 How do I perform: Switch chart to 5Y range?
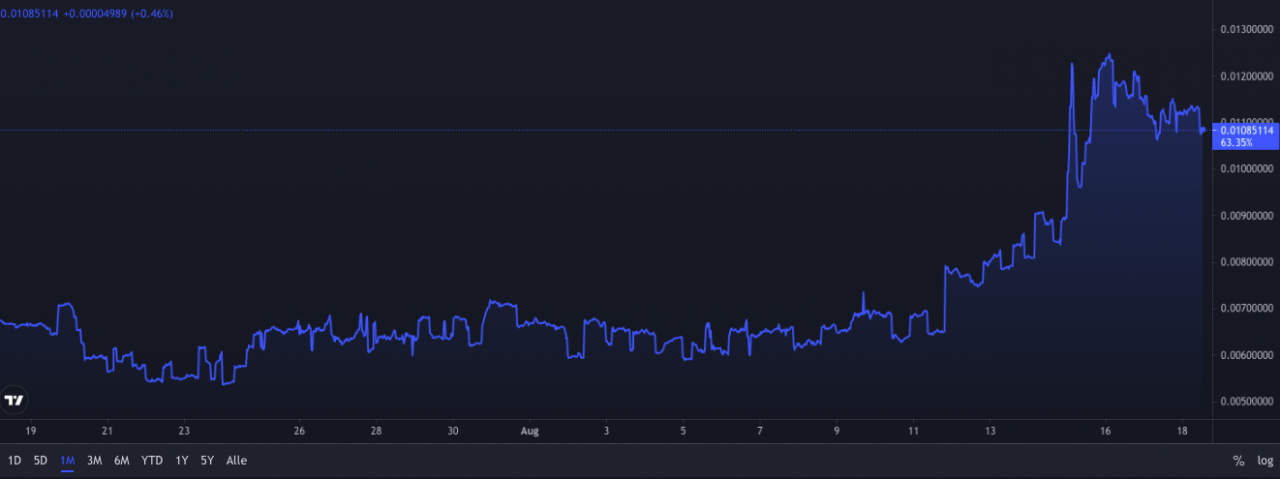(207, 461)
